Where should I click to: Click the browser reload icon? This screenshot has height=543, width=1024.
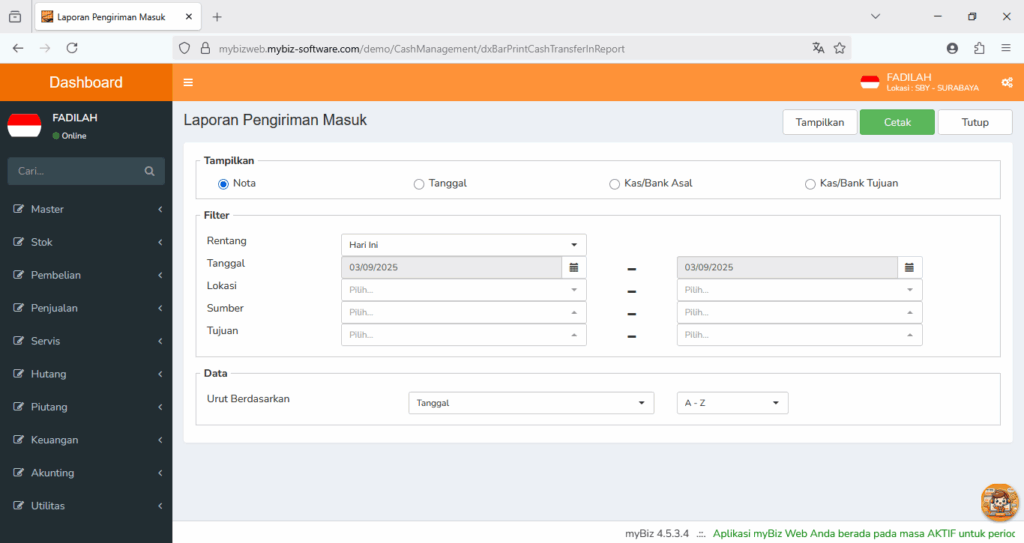click(72, 48)
